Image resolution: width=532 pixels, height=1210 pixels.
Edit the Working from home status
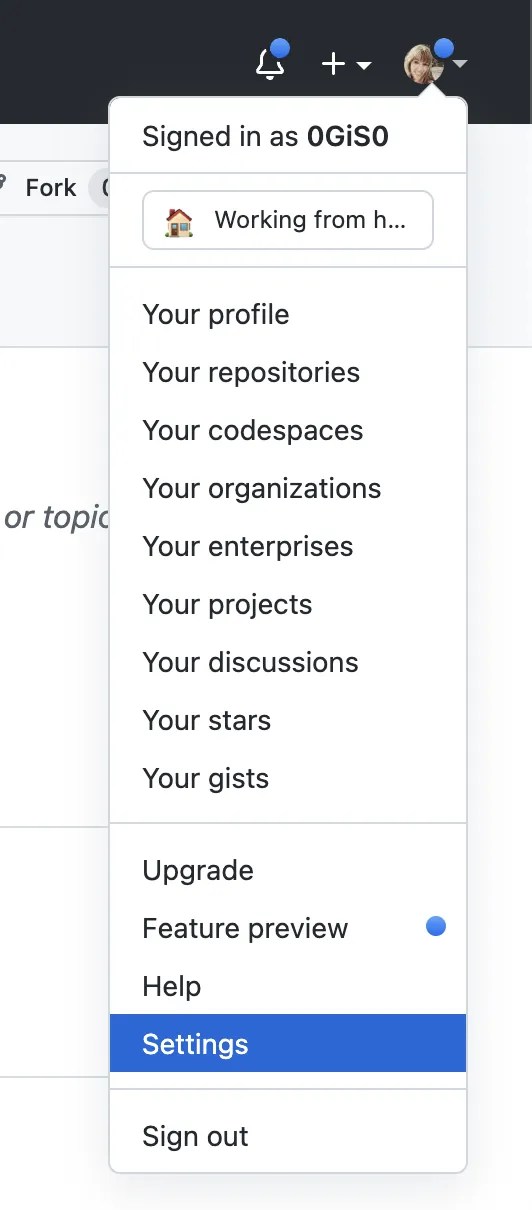[288, 220]
